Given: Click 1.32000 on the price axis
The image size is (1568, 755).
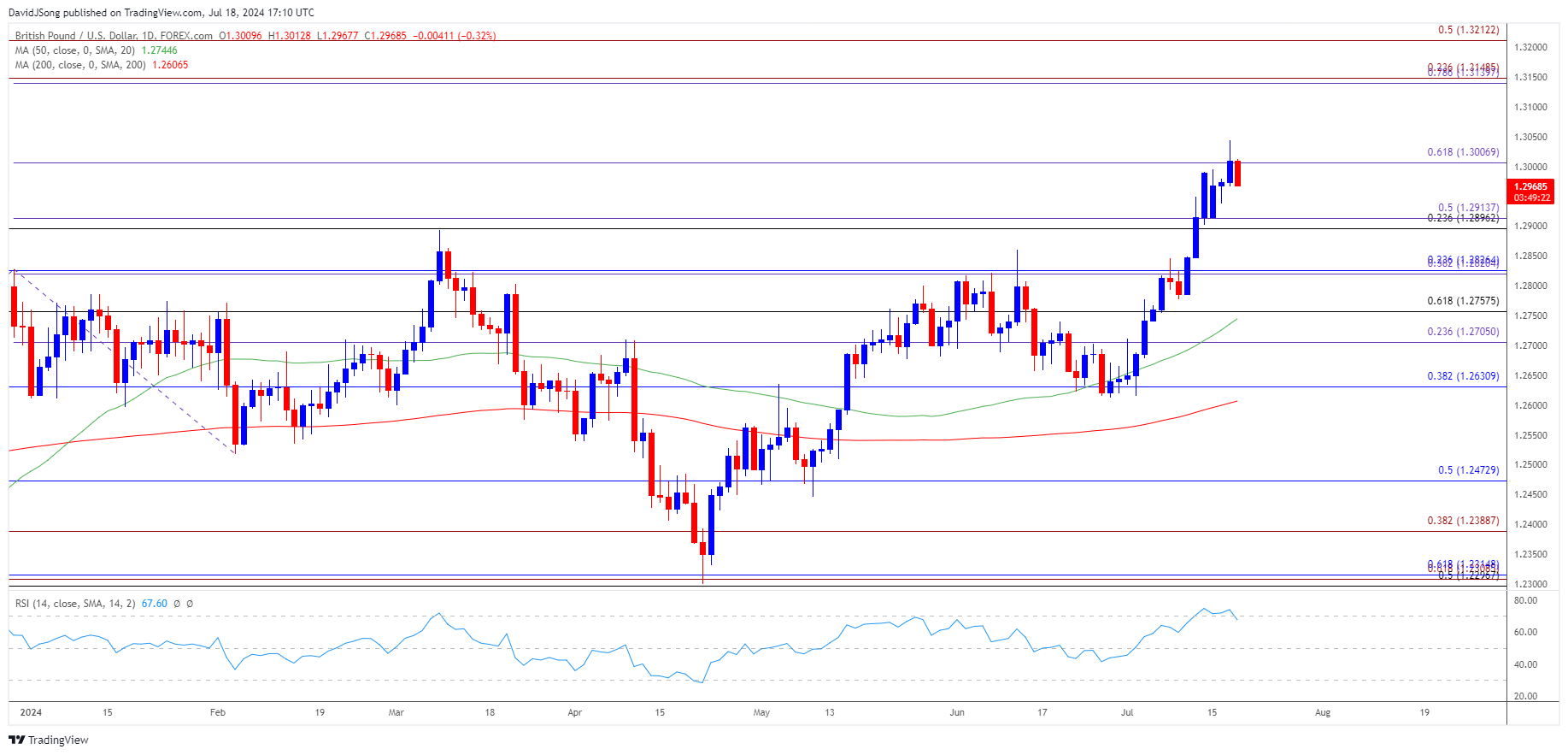Looking at the screenshot, I should (1530, 48).
